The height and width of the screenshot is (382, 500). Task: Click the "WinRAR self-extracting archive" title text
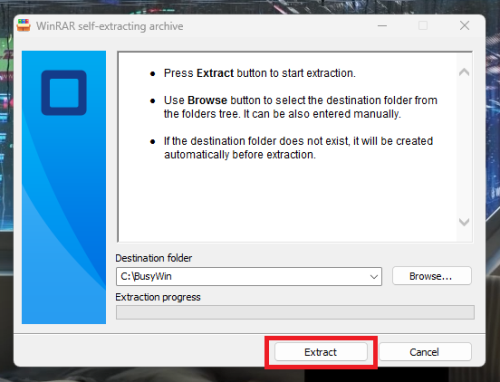110,26
